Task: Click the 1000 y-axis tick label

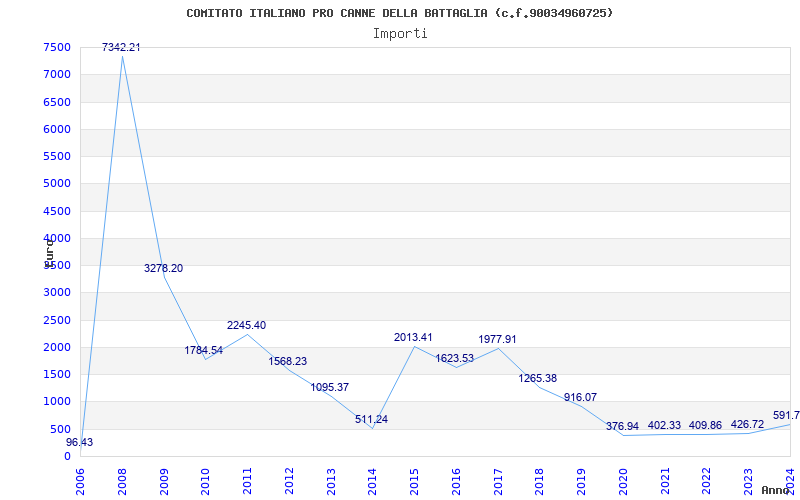Action: 57,402
